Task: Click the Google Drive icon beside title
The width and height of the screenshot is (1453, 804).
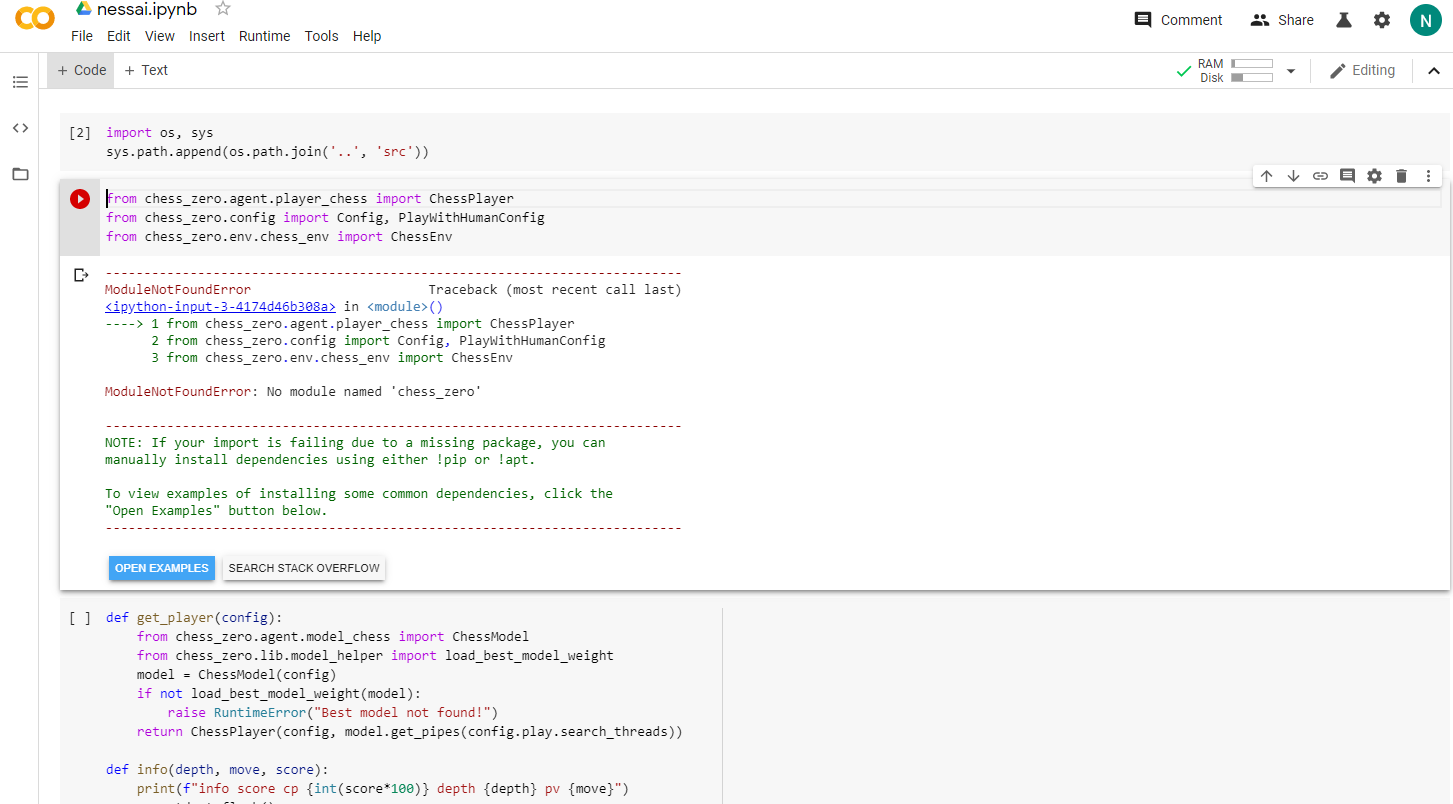Action: pyautogui.click(x=84, y=9)
